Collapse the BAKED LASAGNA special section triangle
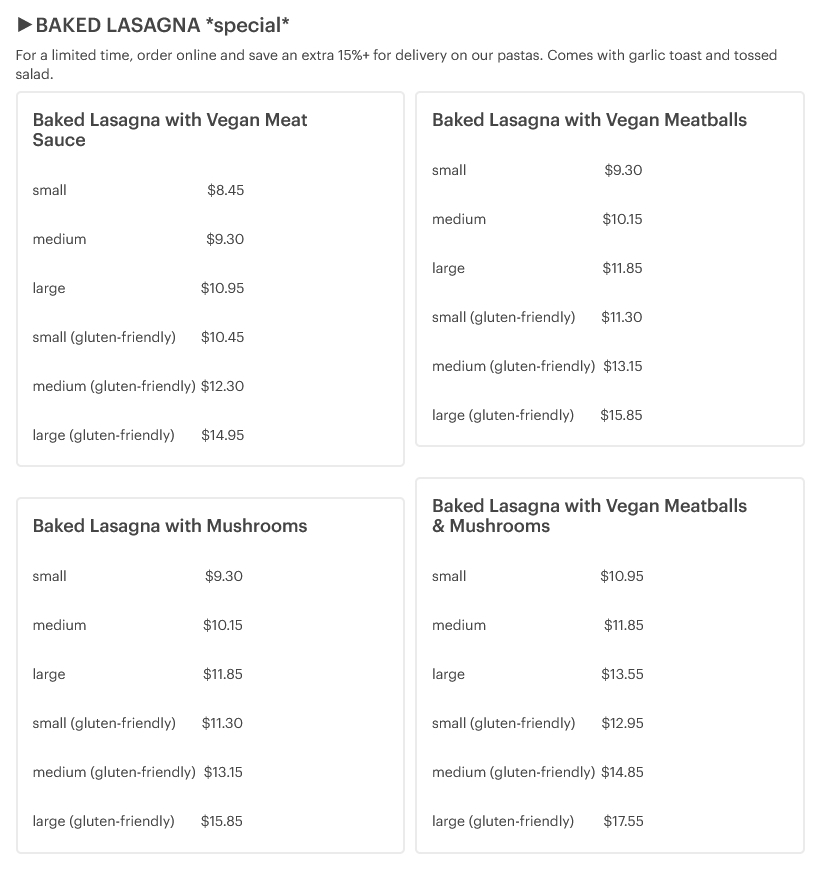Viewport: 824px width, 883px height. click(x=25, y=24)
